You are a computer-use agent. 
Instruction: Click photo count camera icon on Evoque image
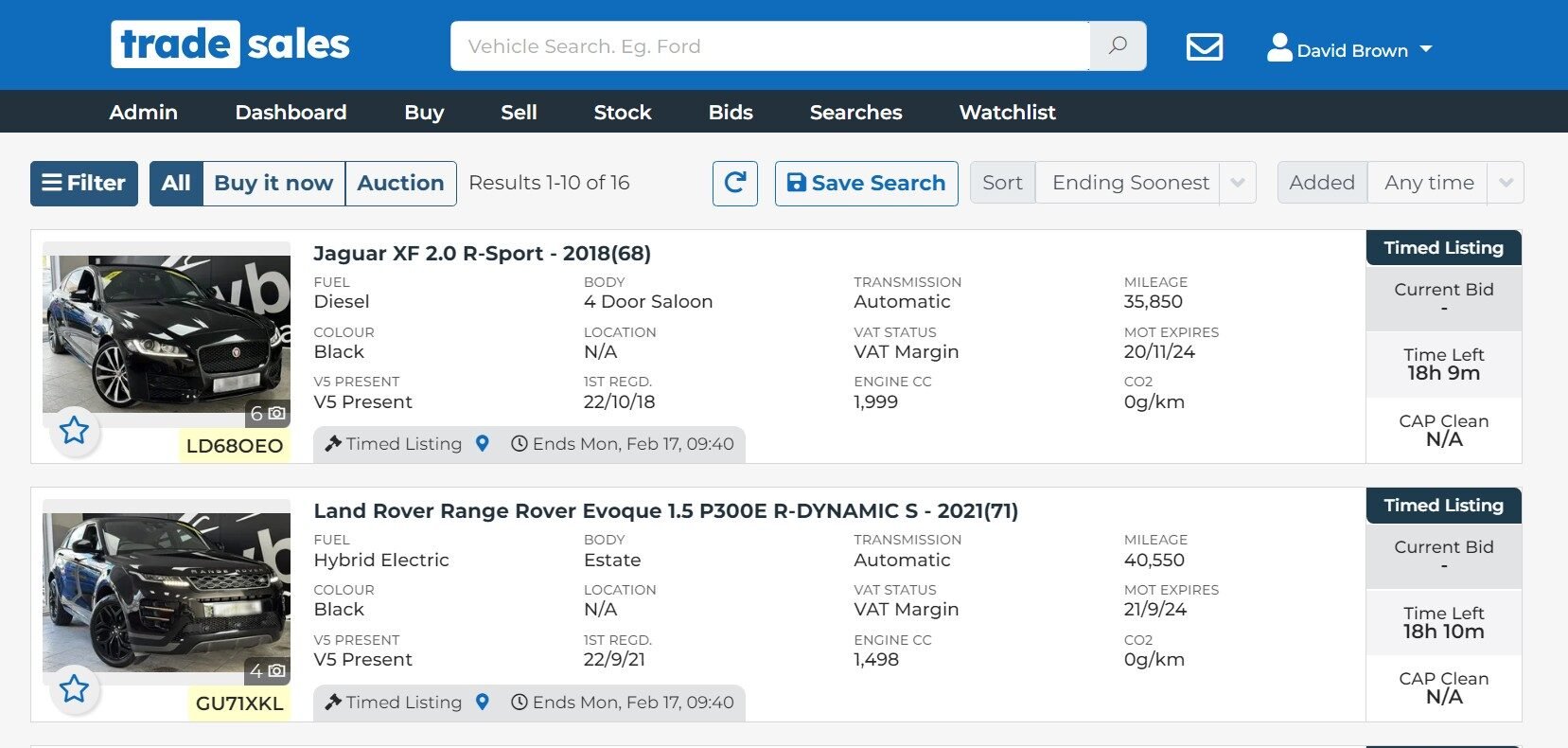pyautogui.click(x=276, y=671)
